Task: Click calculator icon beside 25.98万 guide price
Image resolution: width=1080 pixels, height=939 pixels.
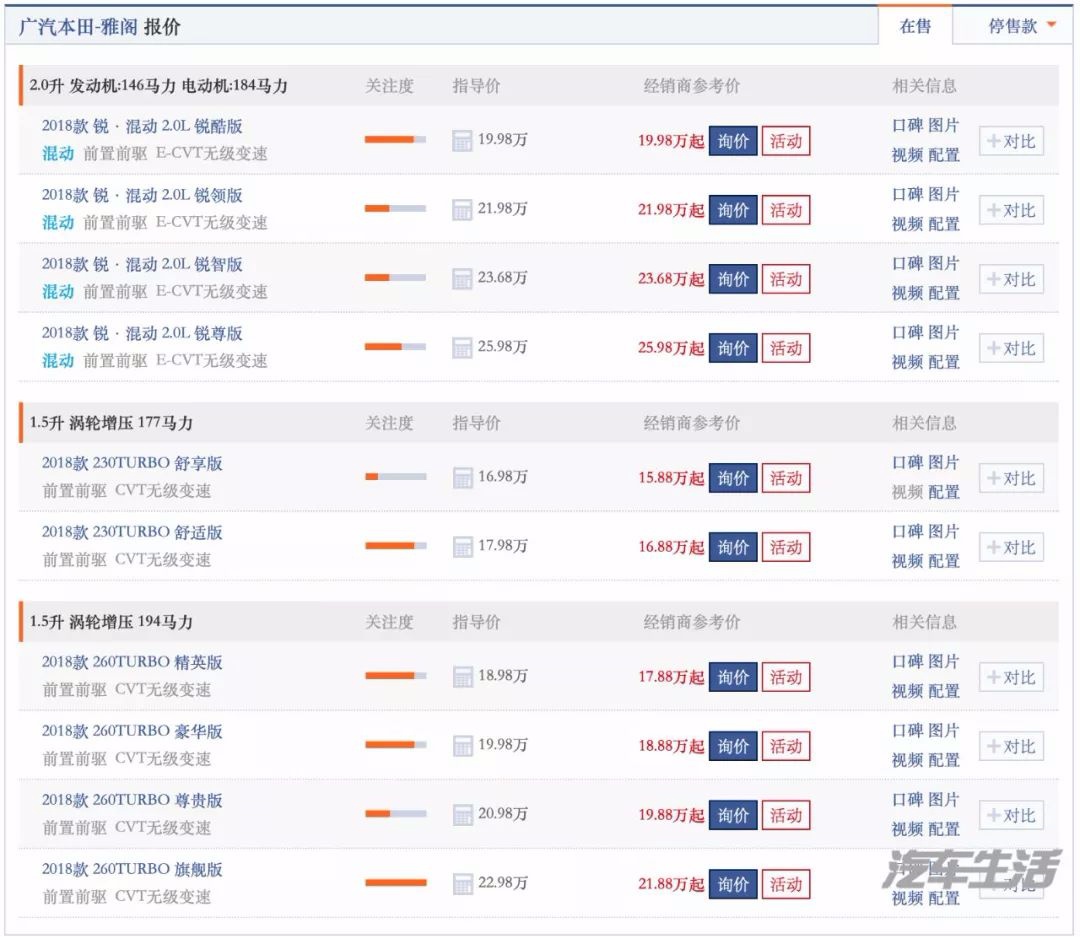Action: pos(462,347)
